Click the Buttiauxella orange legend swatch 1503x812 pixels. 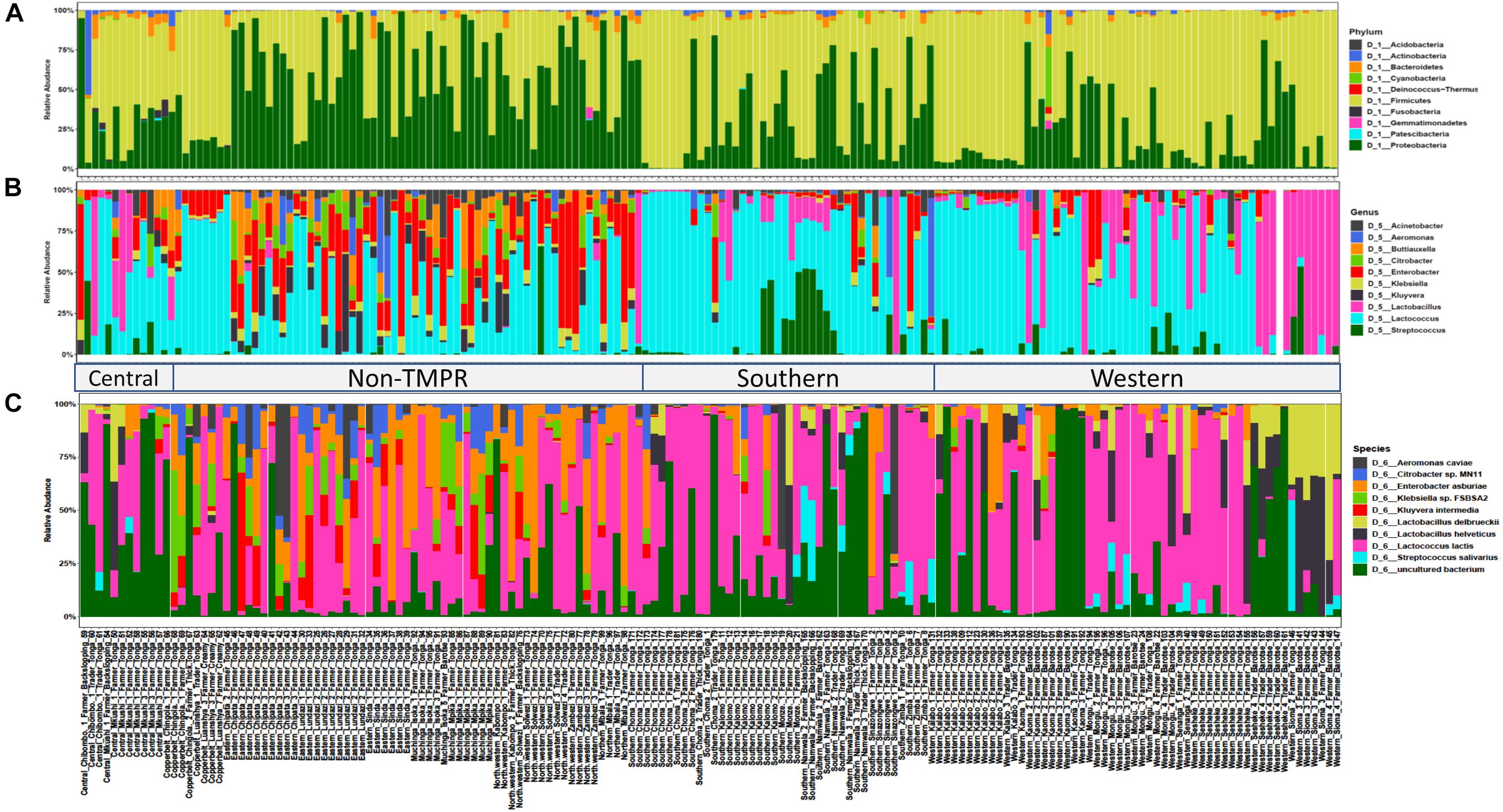point(1356,249)
